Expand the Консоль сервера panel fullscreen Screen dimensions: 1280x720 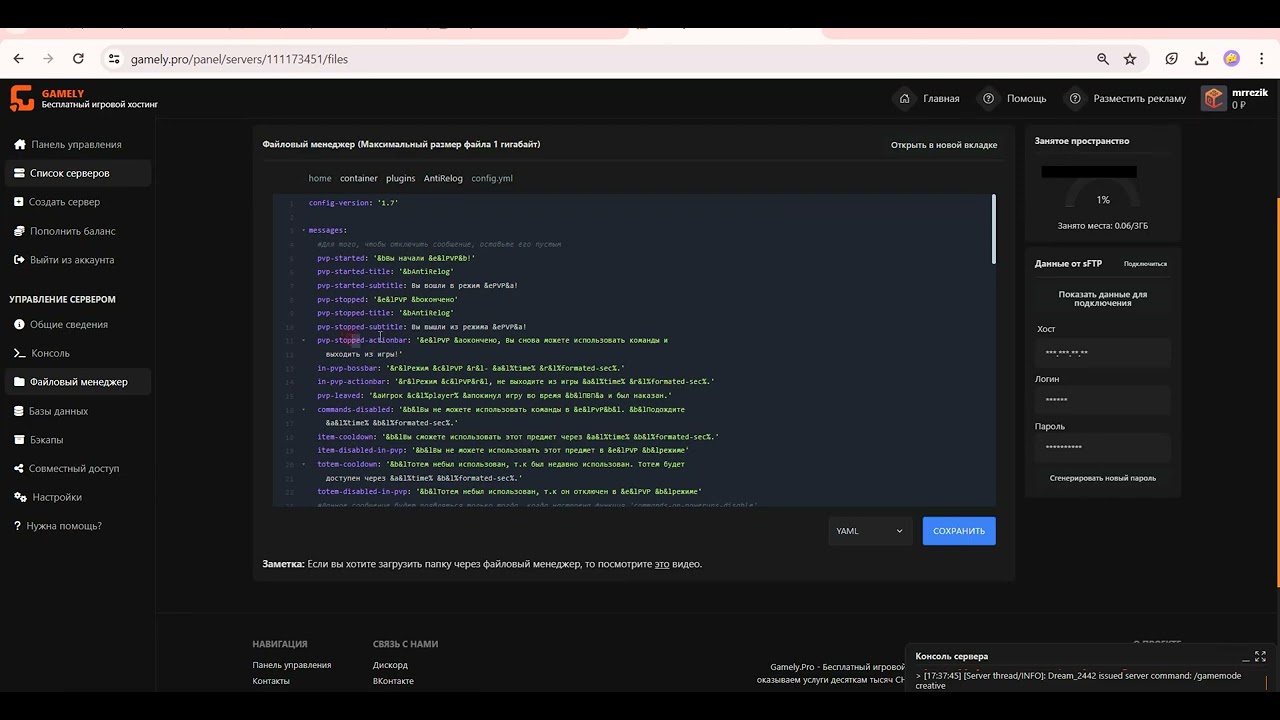1261,657
